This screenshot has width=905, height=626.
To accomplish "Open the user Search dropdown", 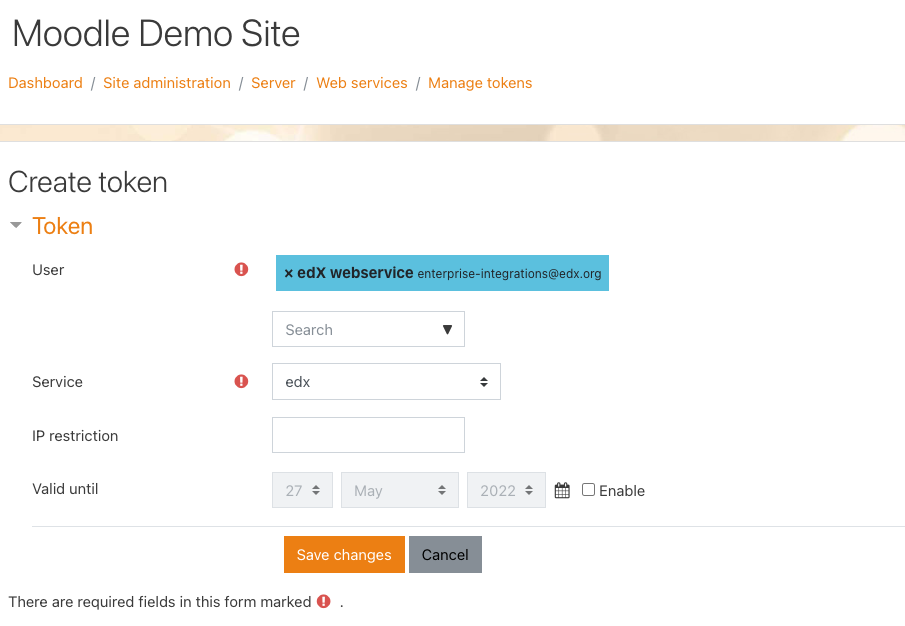I will click(x=368, y=329).
